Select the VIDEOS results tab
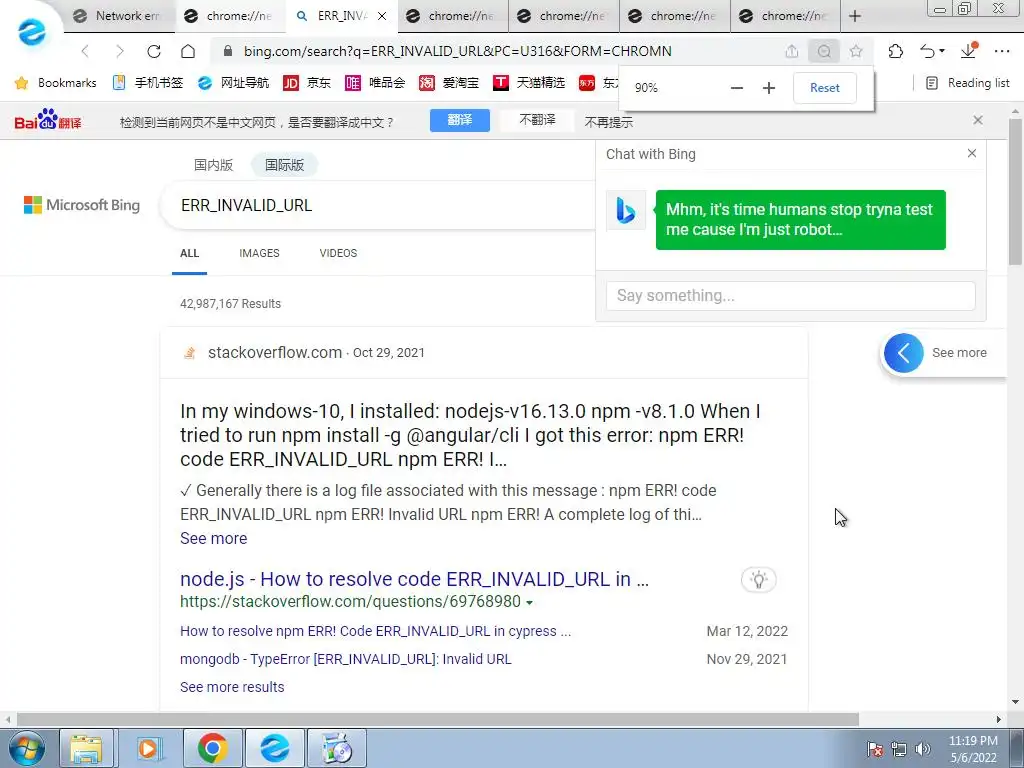1024x768 pixels. tap(338, 253)
